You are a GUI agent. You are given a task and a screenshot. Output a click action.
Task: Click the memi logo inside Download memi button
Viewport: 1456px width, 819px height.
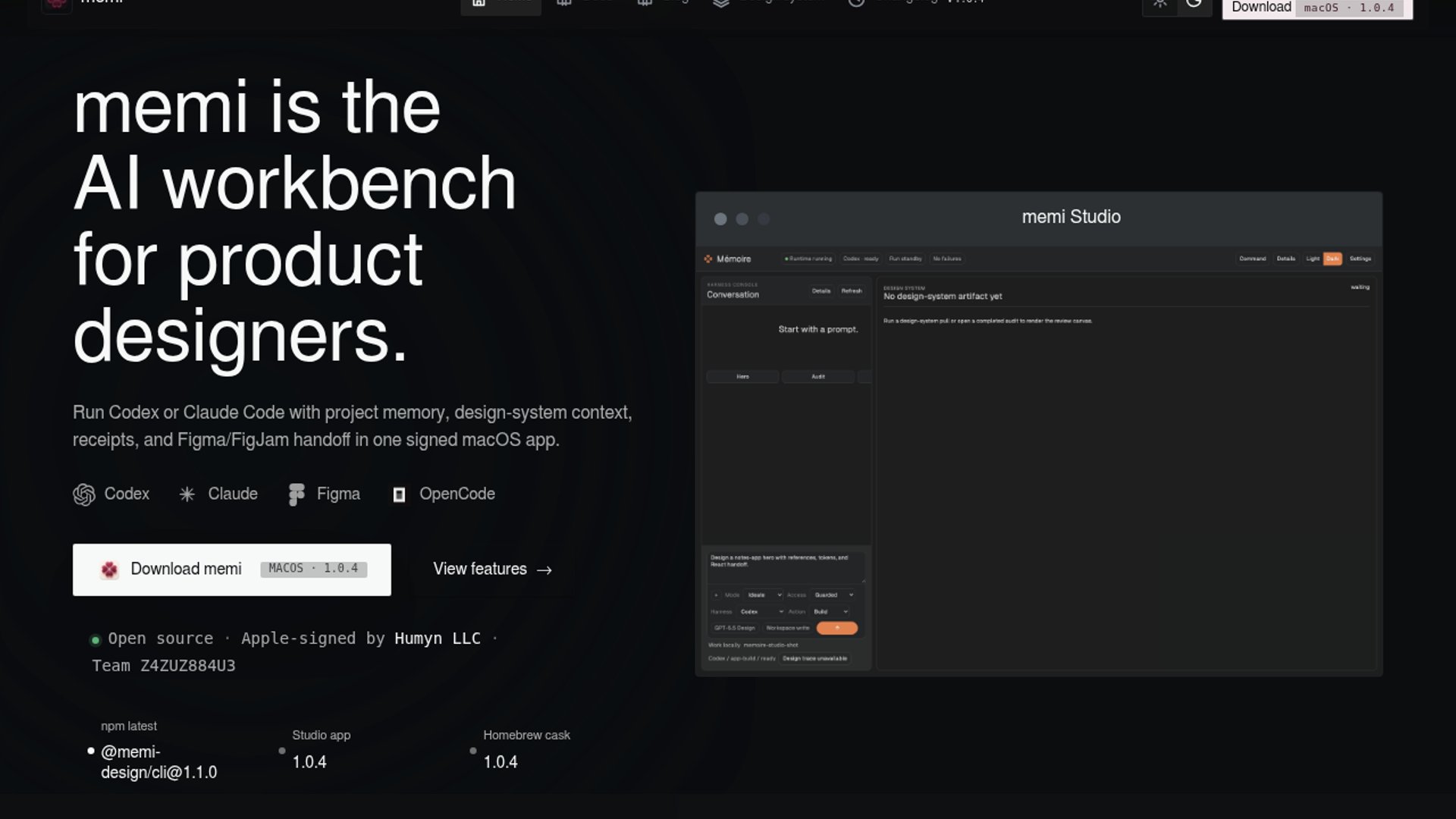click(109, 570)
